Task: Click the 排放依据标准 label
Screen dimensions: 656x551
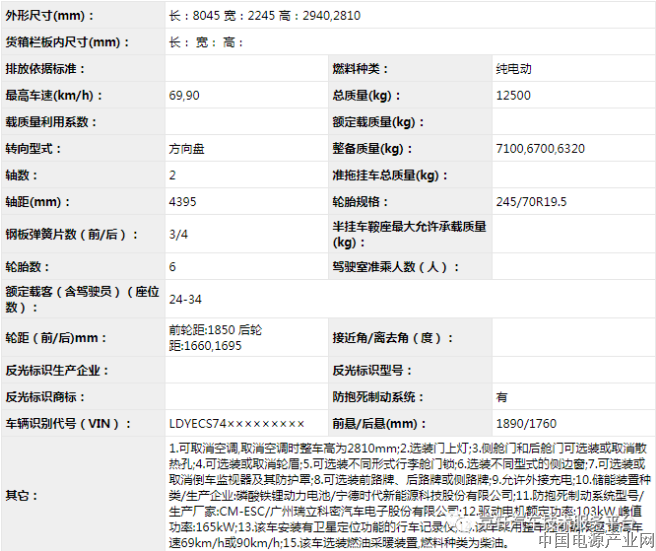Action: tap(45, 69)
